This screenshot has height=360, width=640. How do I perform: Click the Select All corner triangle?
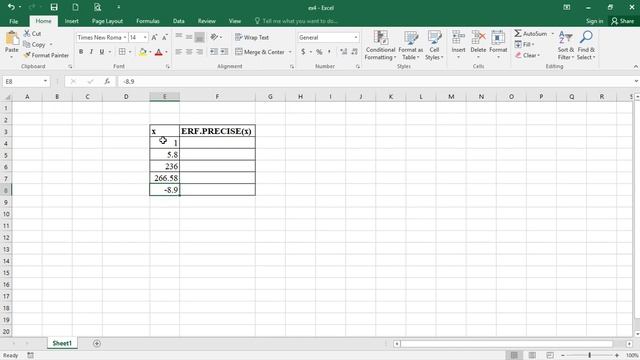pos(7,97)
